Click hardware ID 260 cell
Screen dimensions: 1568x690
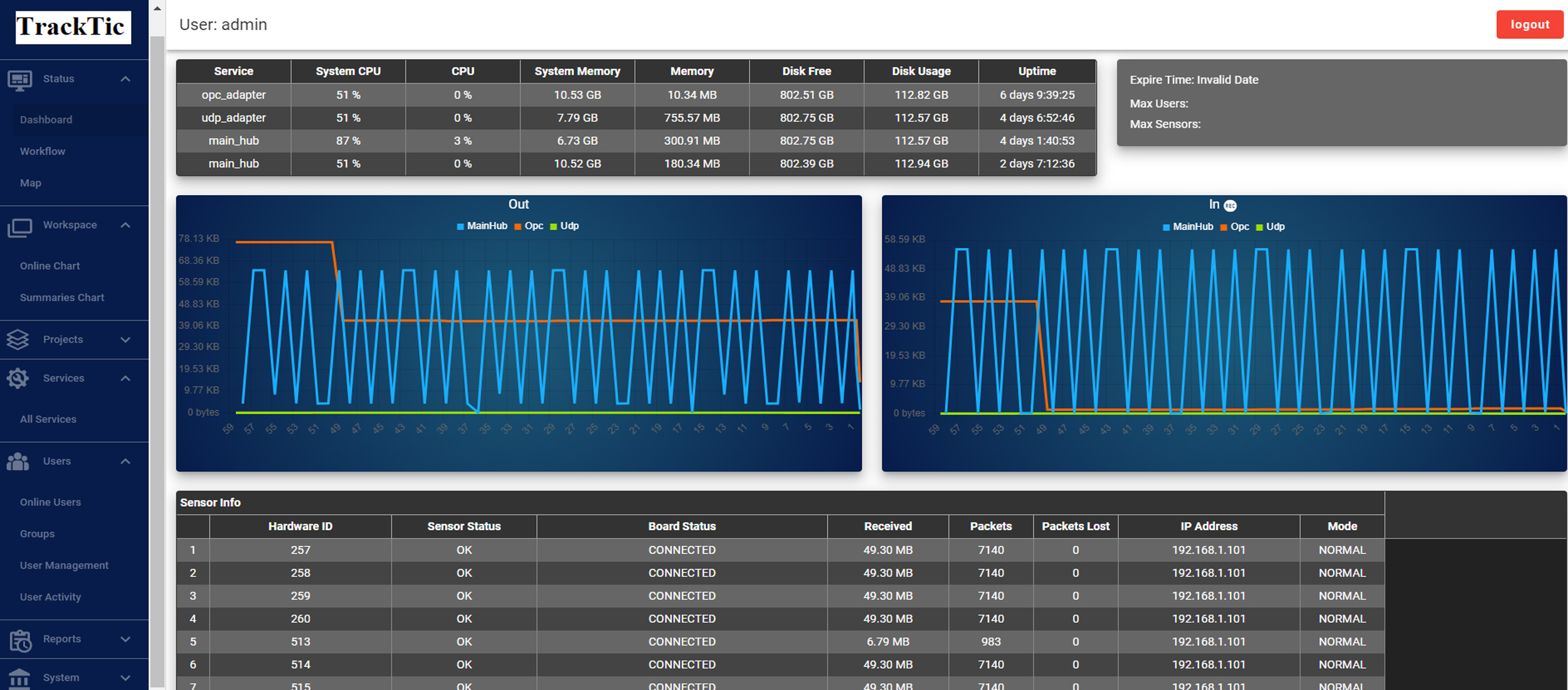point(300,618)
